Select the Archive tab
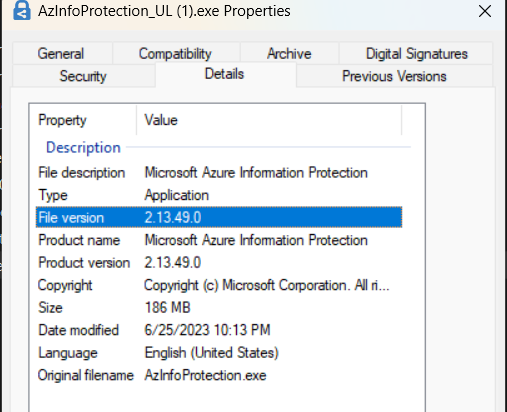 (x=289, y=53)
